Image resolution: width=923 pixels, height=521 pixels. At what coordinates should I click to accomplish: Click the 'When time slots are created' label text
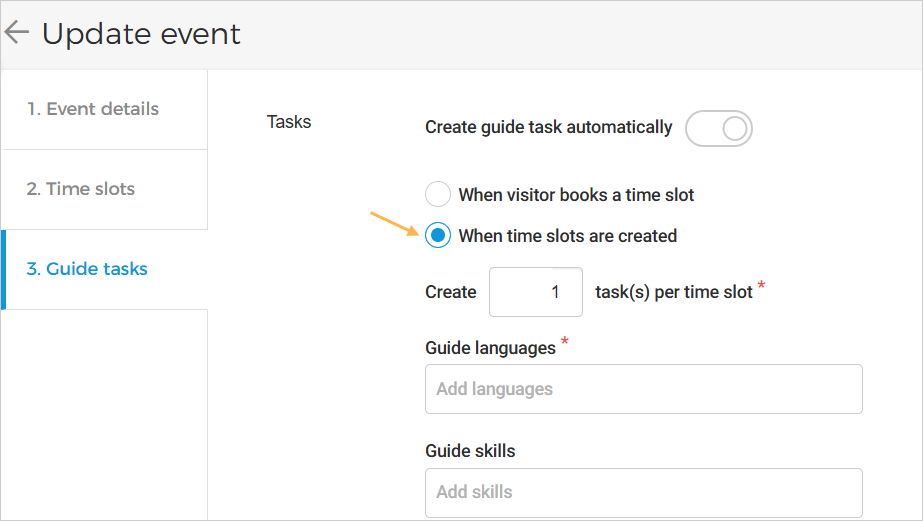[567, 236]
